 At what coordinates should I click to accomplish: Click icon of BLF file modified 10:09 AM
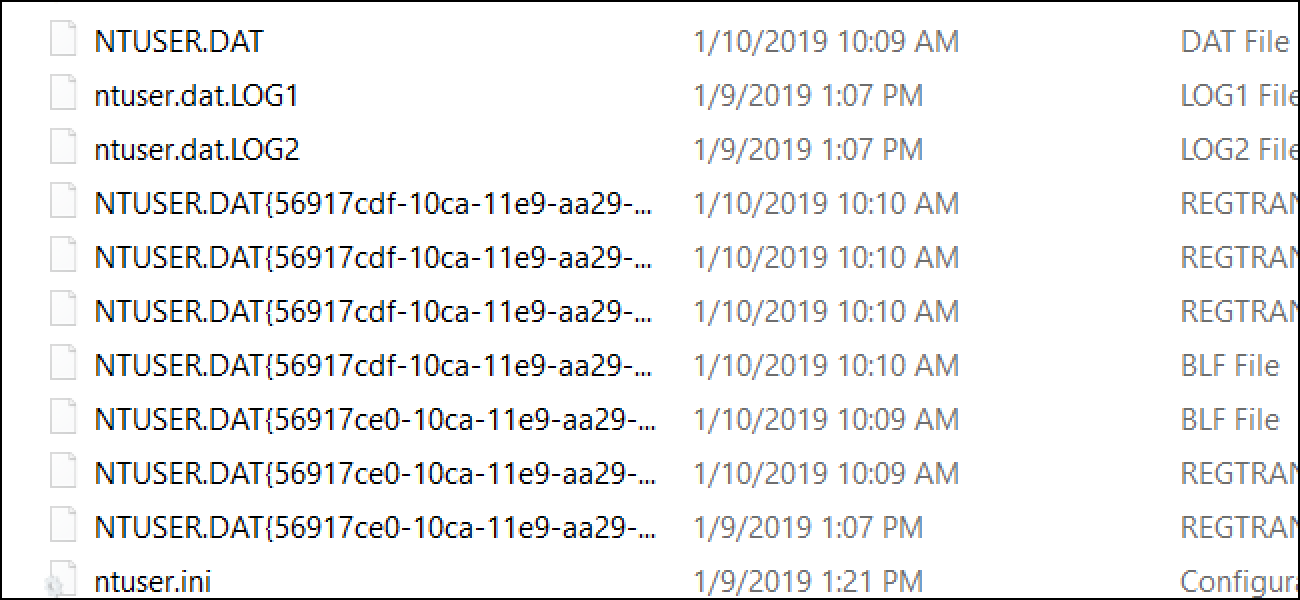tap(63, 420)
